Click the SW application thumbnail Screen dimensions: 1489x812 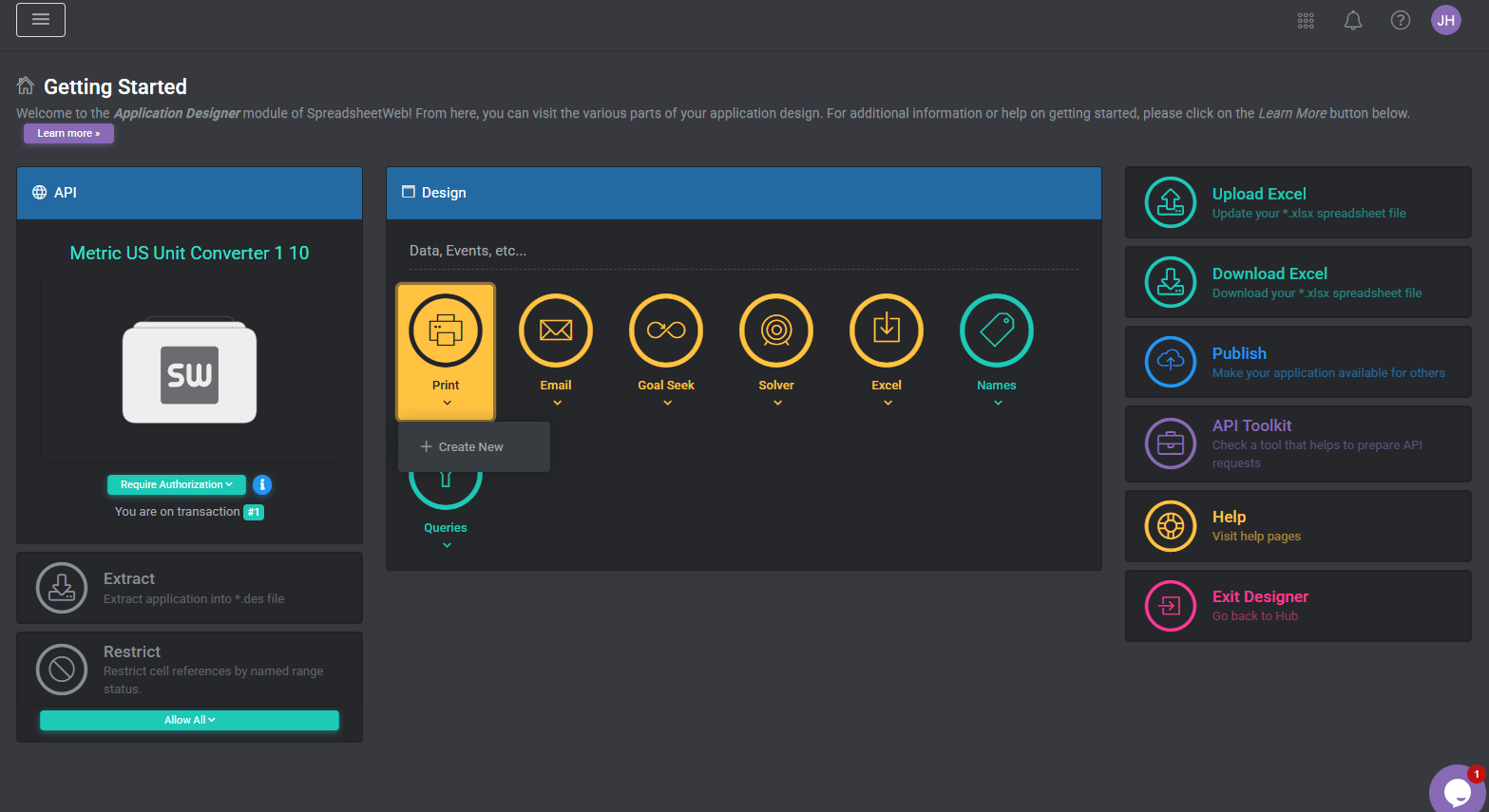190,370
